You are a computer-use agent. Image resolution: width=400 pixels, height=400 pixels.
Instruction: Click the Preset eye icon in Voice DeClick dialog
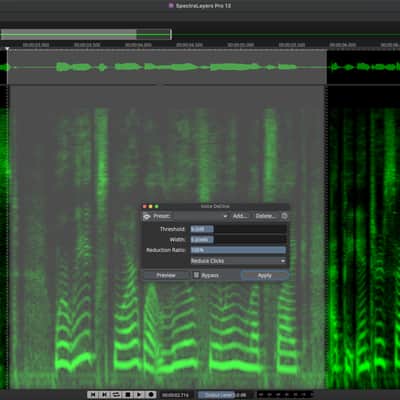(147, 217)
